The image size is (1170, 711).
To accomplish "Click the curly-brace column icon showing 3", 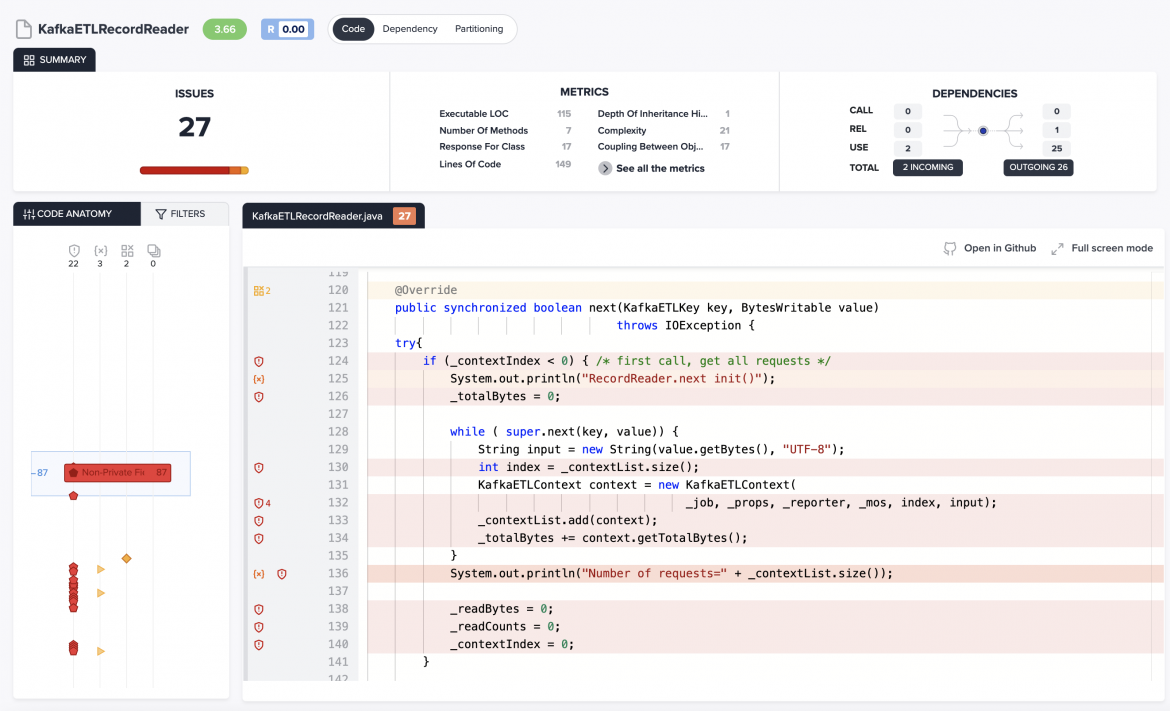I will (x=100, y=251).
